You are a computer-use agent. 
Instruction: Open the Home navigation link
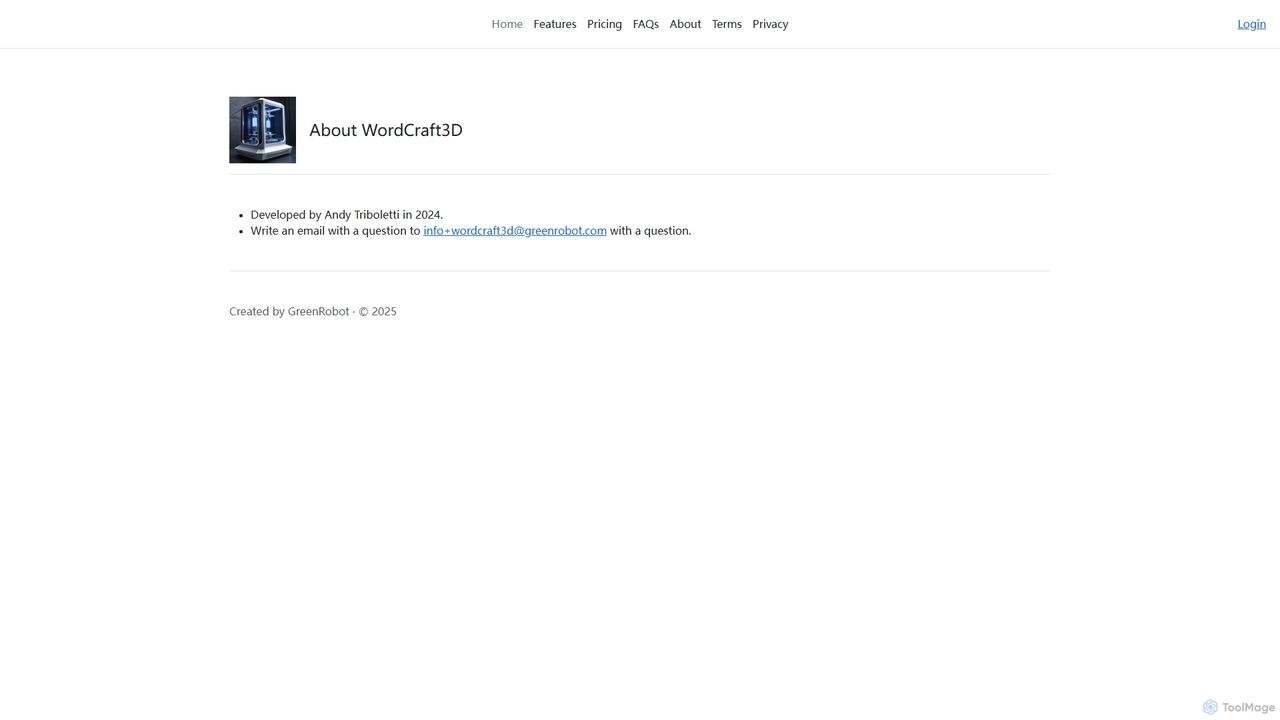point(507,24)
